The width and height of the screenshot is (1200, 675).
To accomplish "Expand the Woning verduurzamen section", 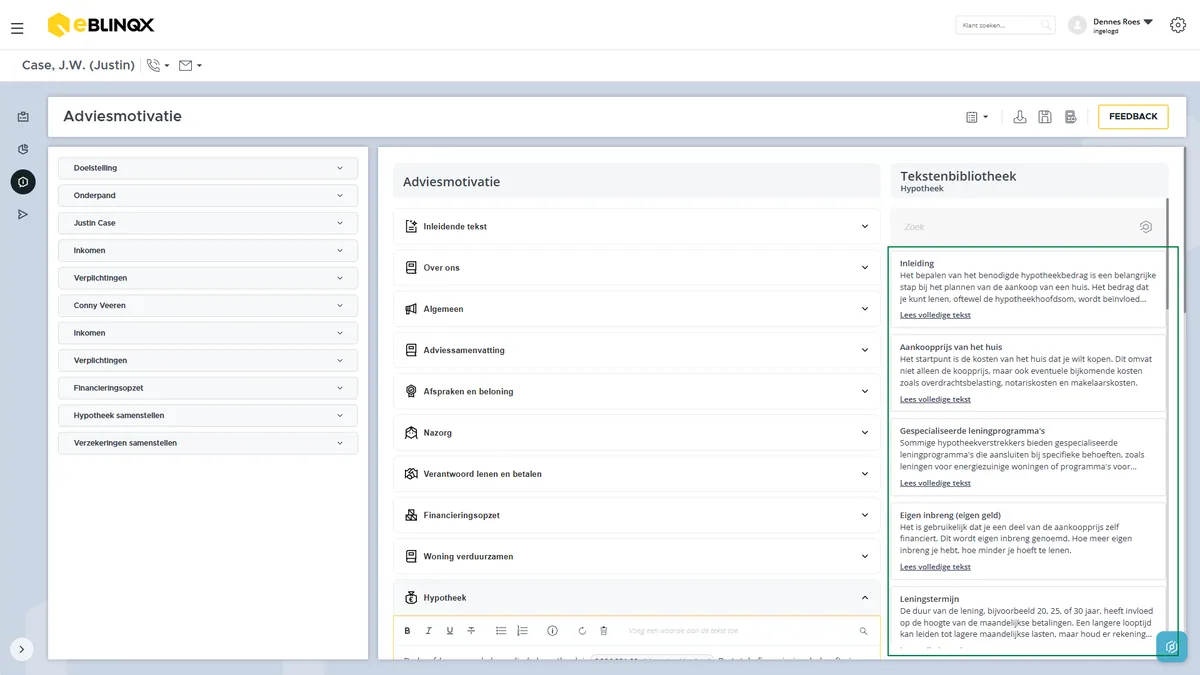I will click(x=637, y=556).
